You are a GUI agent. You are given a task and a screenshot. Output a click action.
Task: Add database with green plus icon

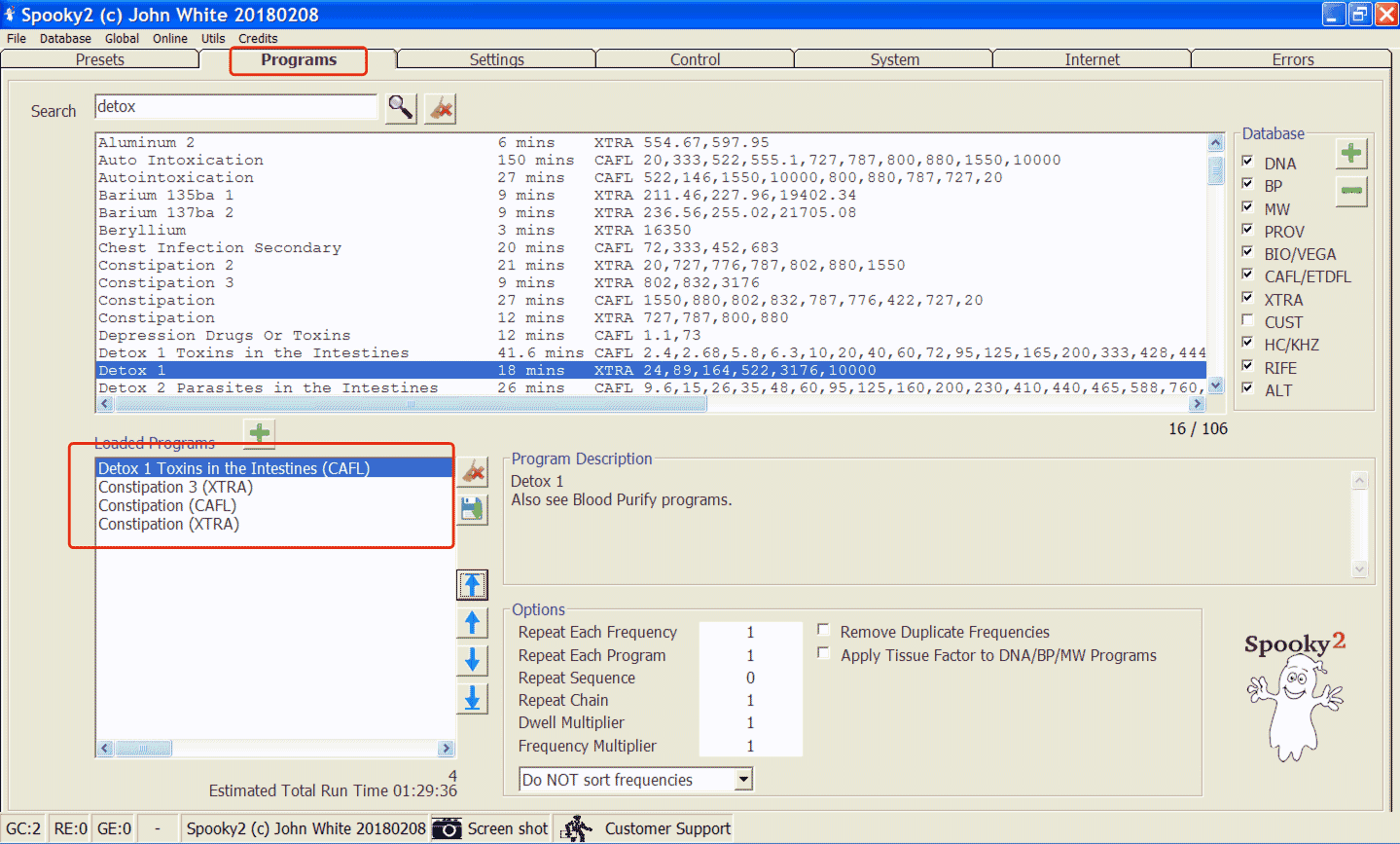point(1350,153)
